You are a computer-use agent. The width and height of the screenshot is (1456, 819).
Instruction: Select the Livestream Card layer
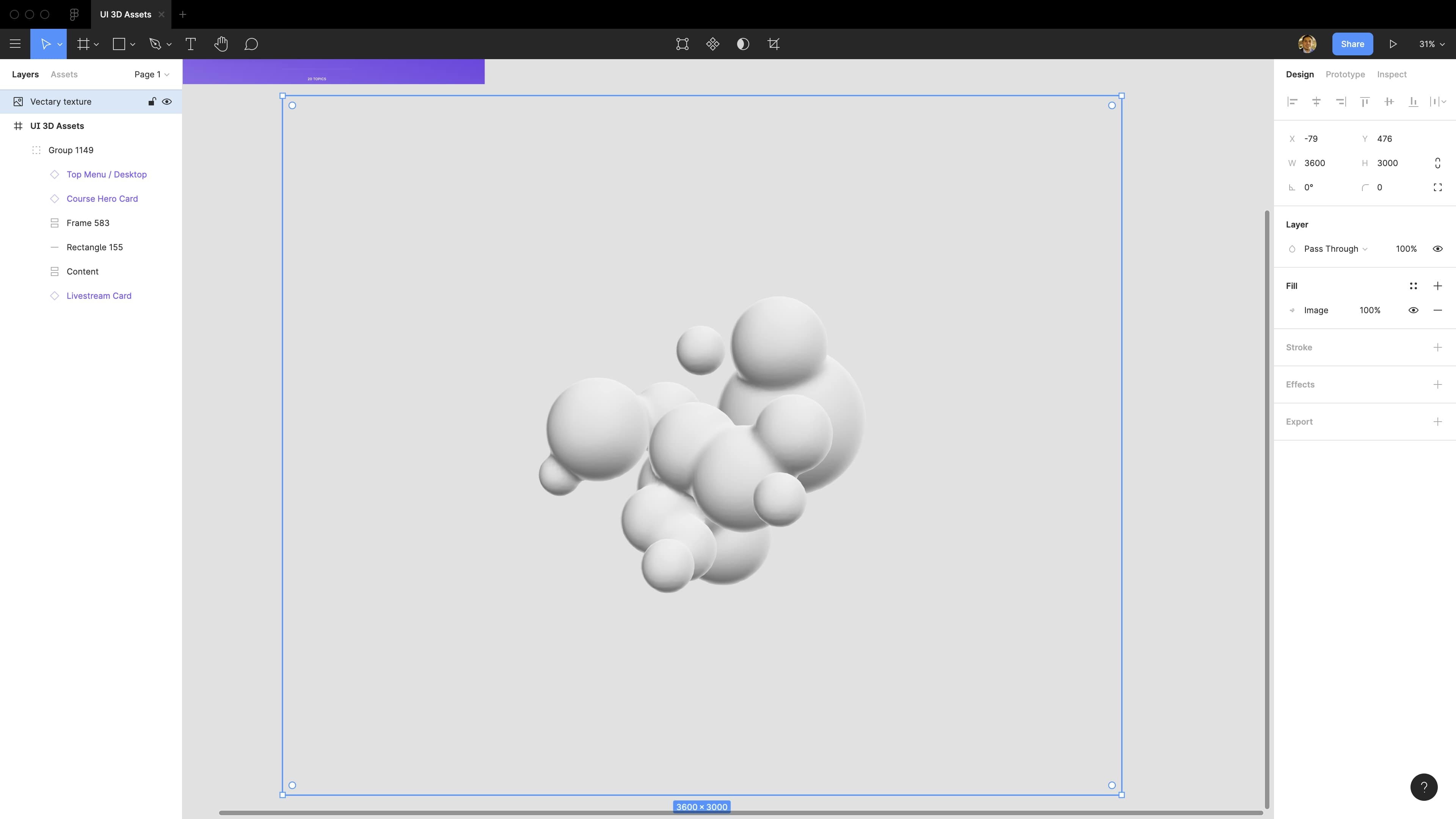99,296
